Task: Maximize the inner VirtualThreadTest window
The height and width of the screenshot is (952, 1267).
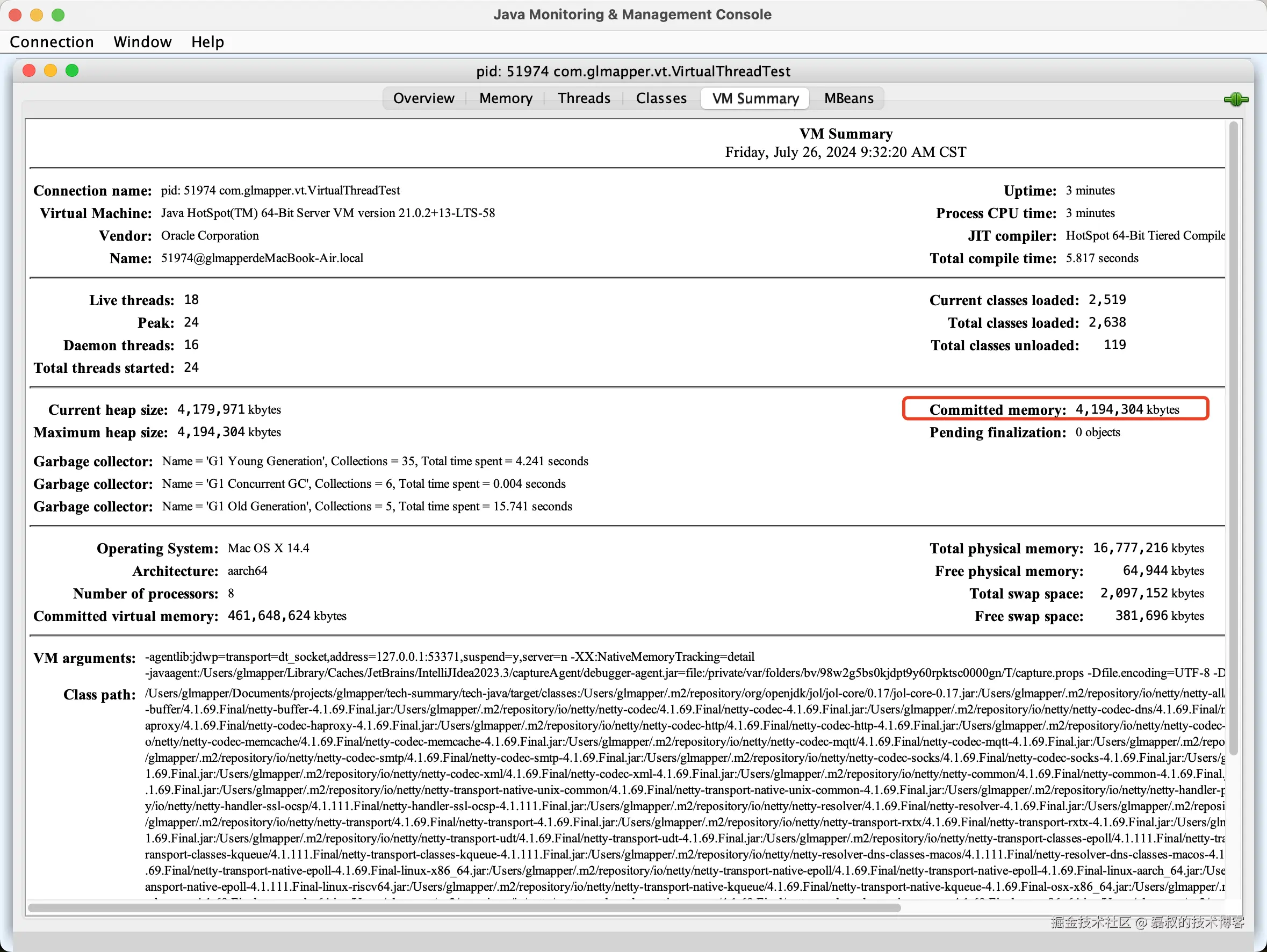Action: click(72, 70)
